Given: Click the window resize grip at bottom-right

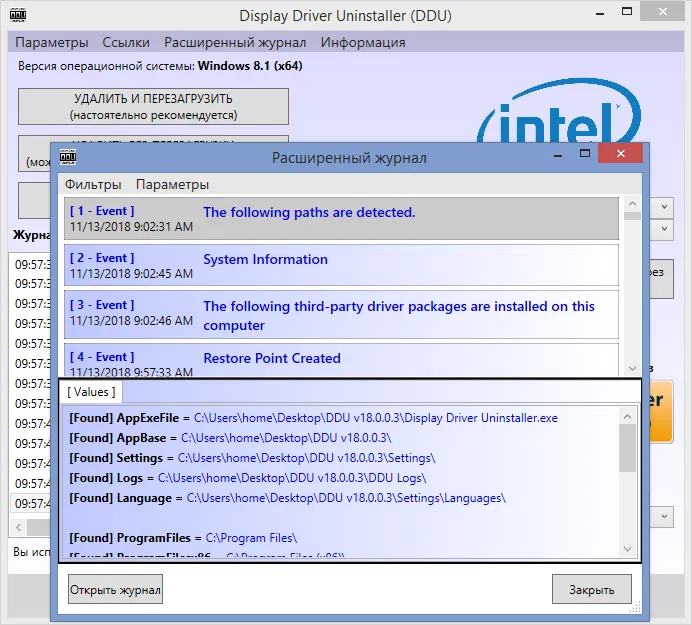Looking at the screenshot, I should pos(635,607).
